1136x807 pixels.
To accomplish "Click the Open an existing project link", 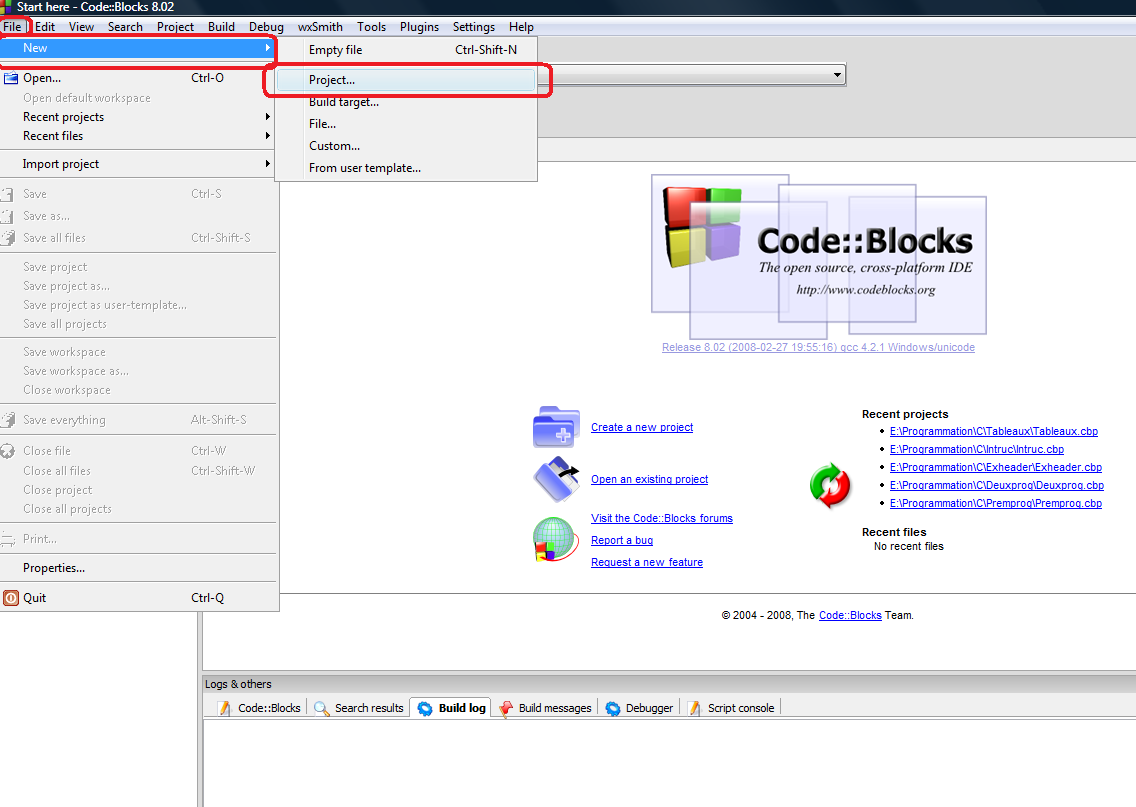I will 649,480.
